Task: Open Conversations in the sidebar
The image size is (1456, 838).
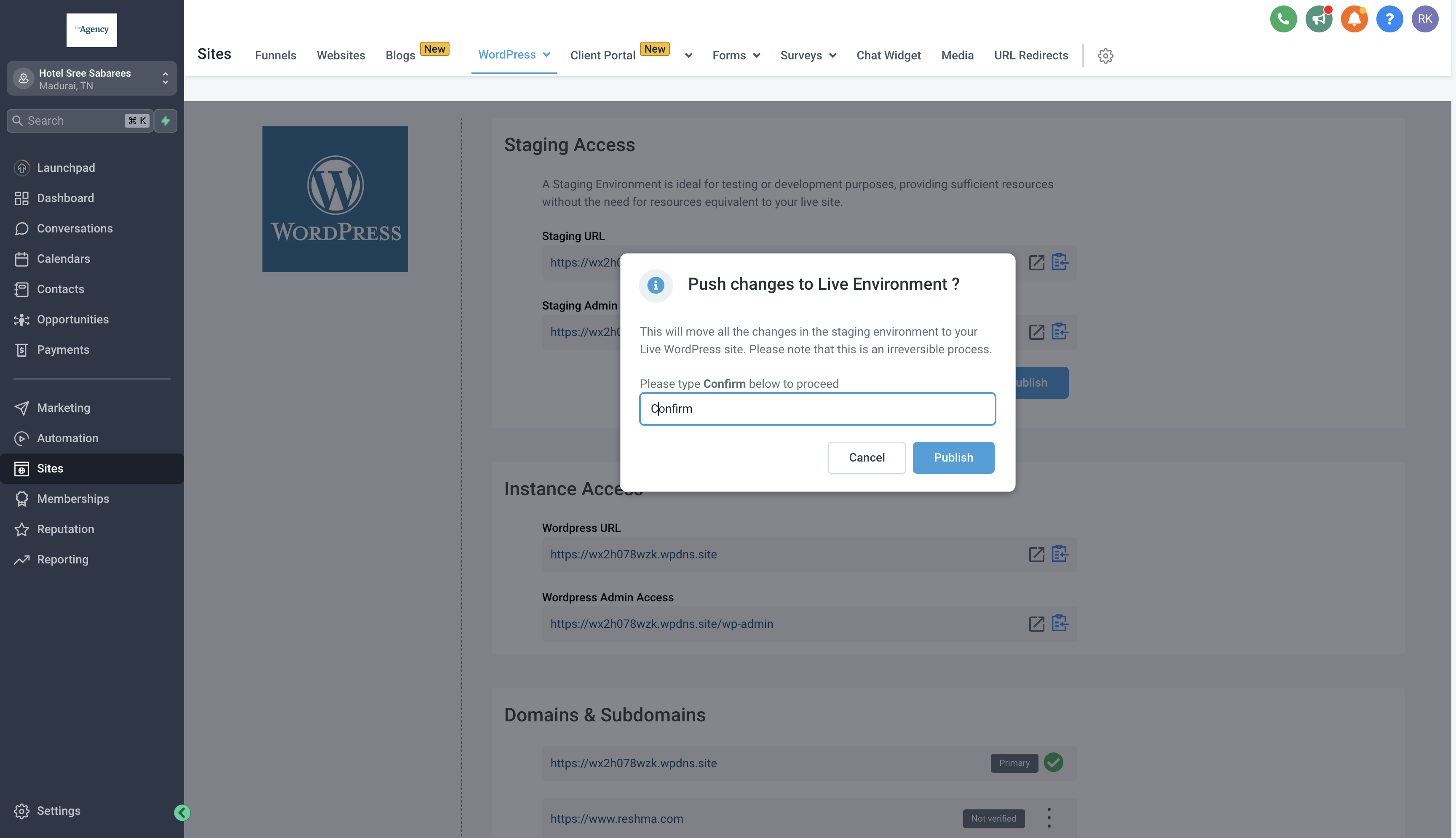Action: coord(74,229)
